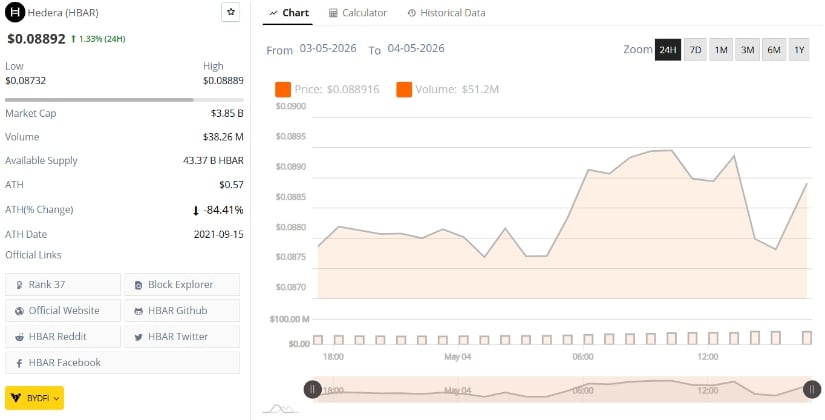The width and height of the screenshot is (825, 420).
Task: Open the HBAR Reddit link
Action: (63, 337)
